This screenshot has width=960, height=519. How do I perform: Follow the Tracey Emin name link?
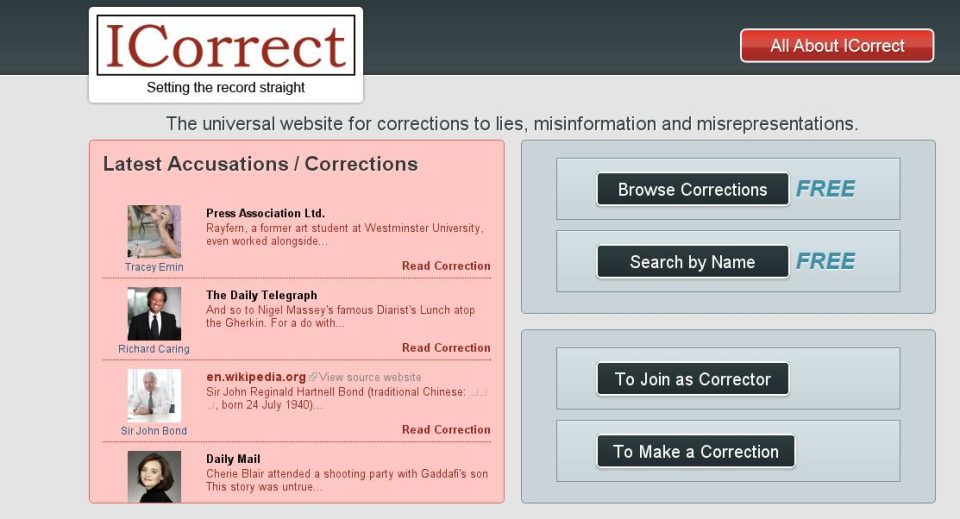[x=154, y=267]
